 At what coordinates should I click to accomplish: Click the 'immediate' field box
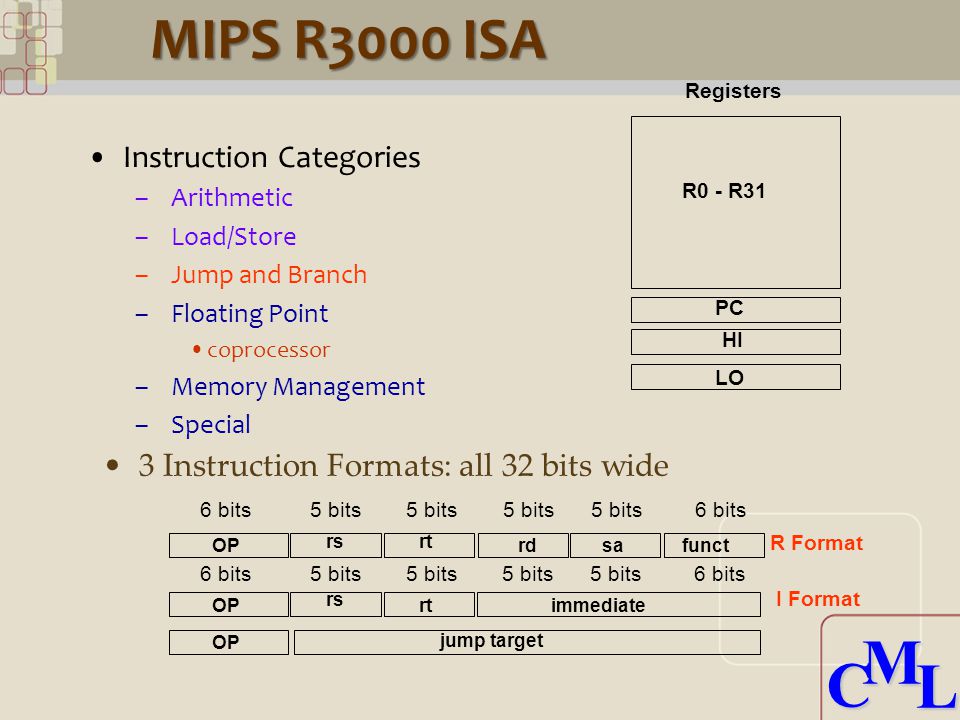619,604
